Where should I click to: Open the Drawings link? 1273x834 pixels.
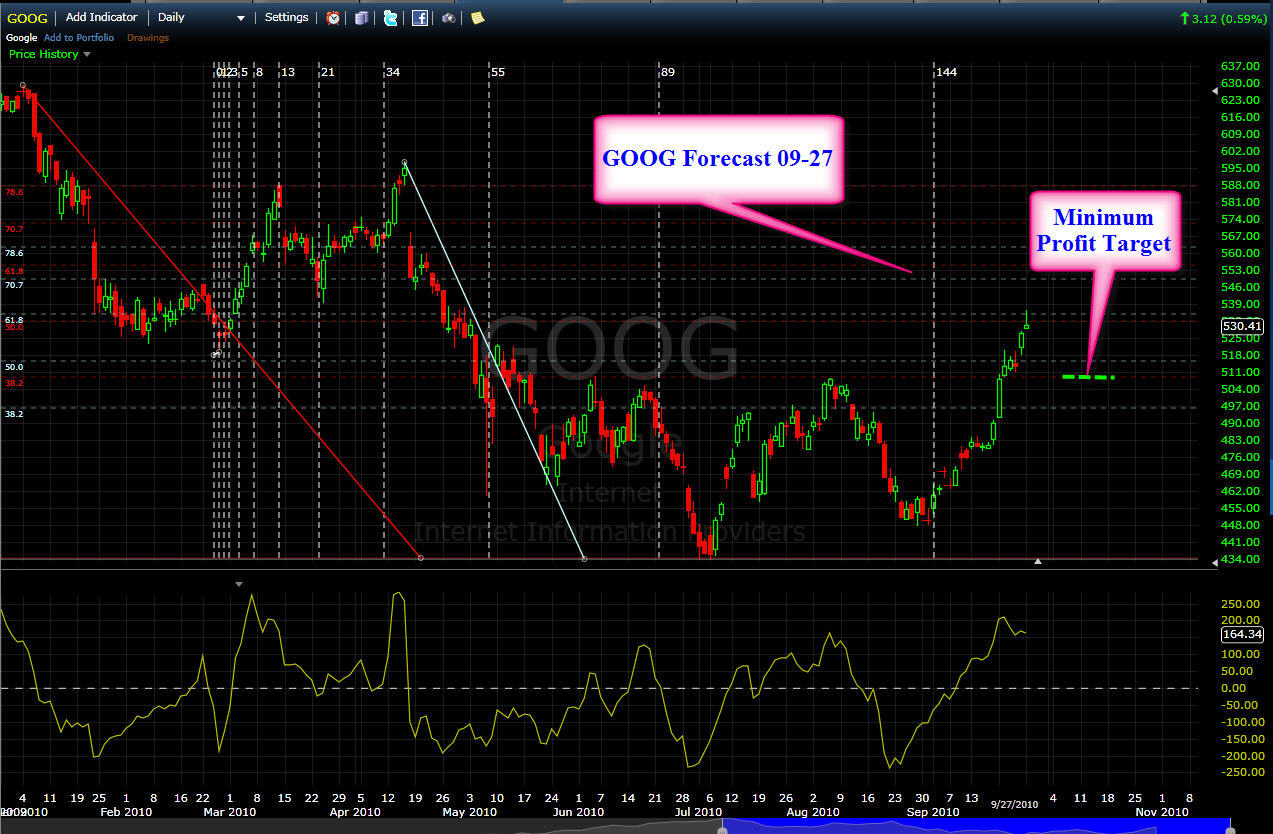(148, 38)
